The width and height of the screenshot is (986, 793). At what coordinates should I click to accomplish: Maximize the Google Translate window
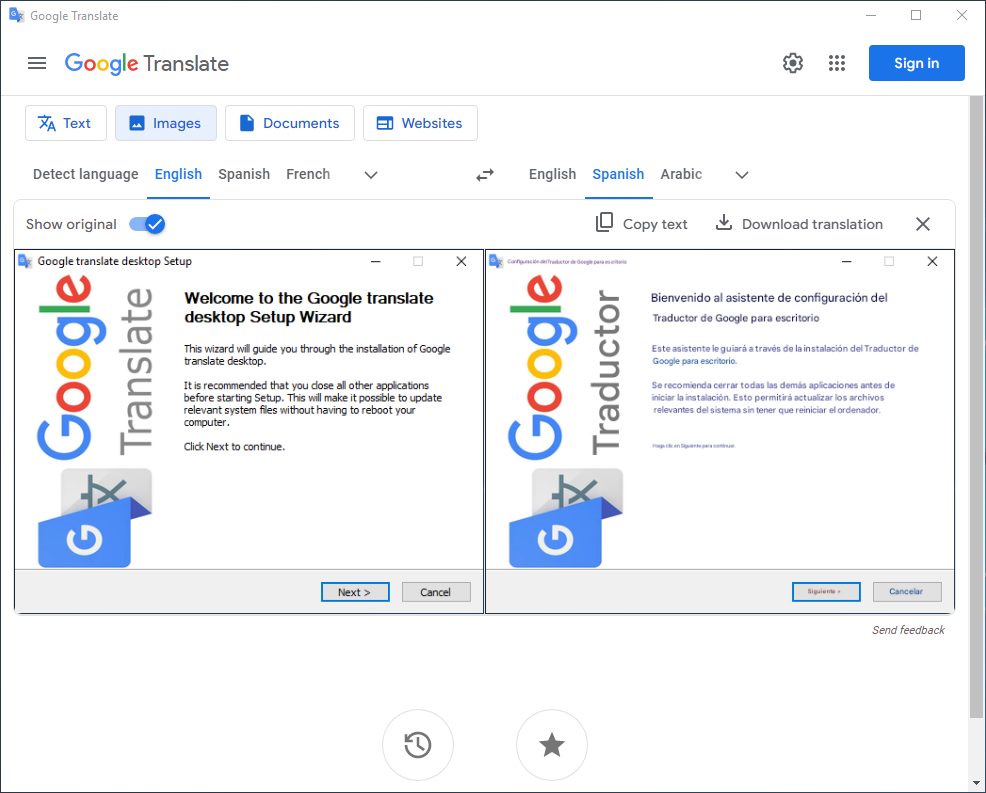916,15
